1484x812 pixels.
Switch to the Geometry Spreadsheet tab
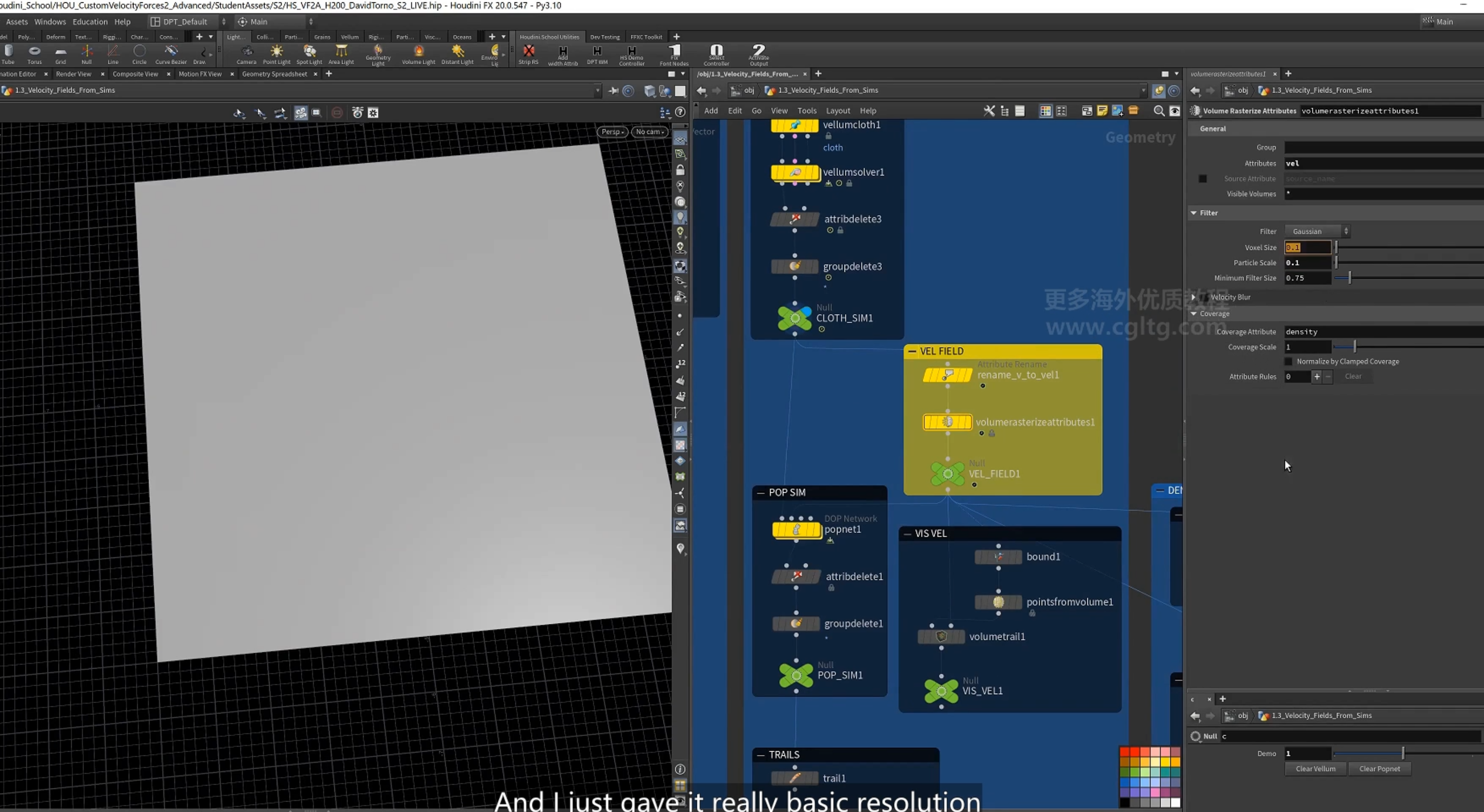tap(274, 74)
